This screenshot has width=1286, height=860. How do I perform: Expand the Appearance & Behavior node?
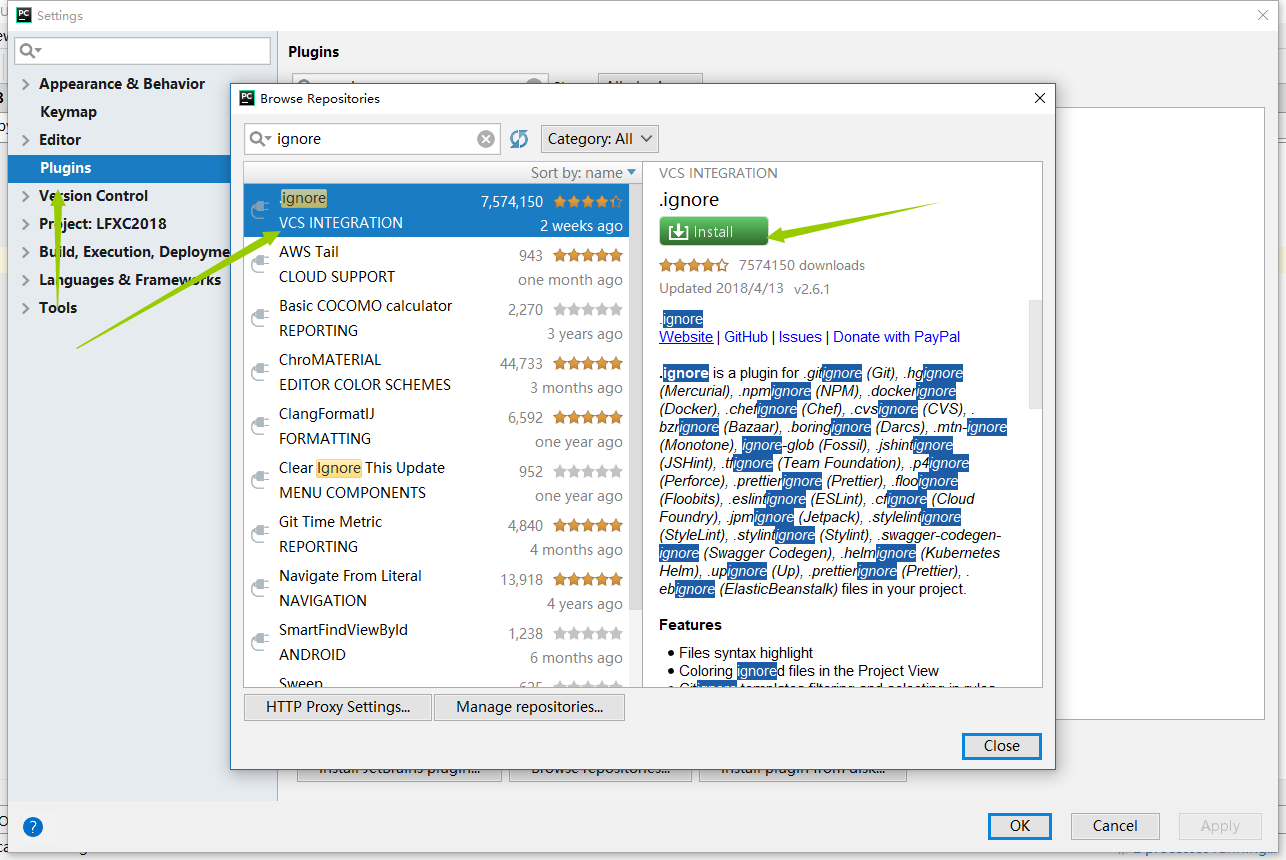[26, 84]
